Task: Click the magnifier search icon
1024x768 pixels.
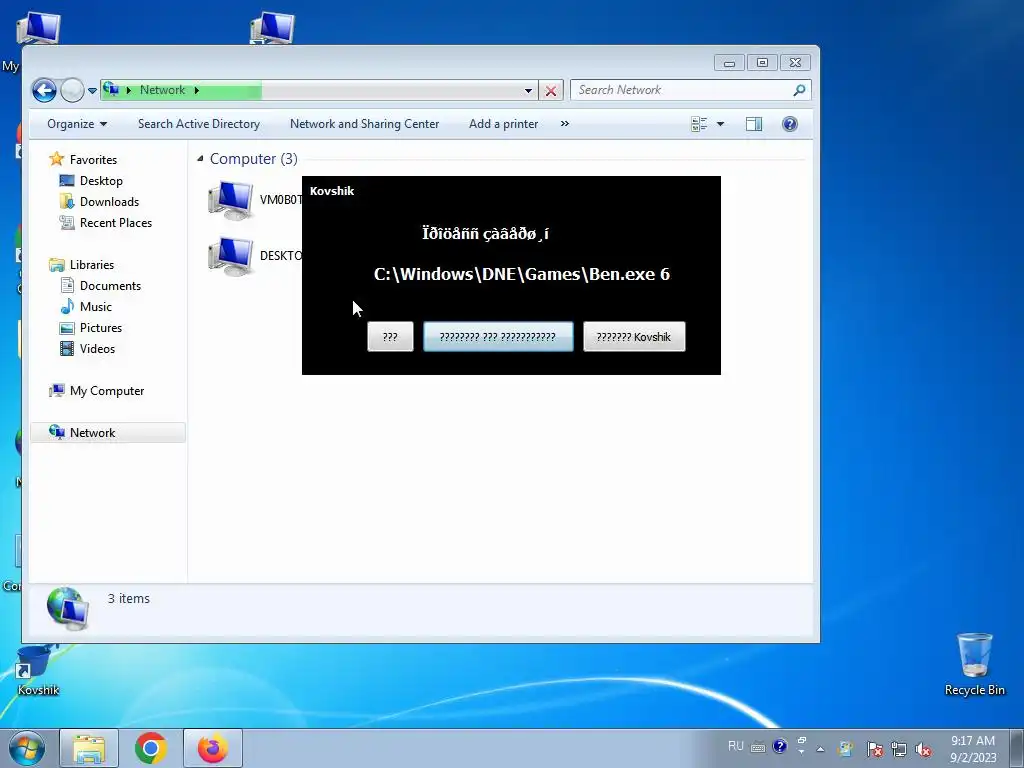Action: tap(799, 90)
